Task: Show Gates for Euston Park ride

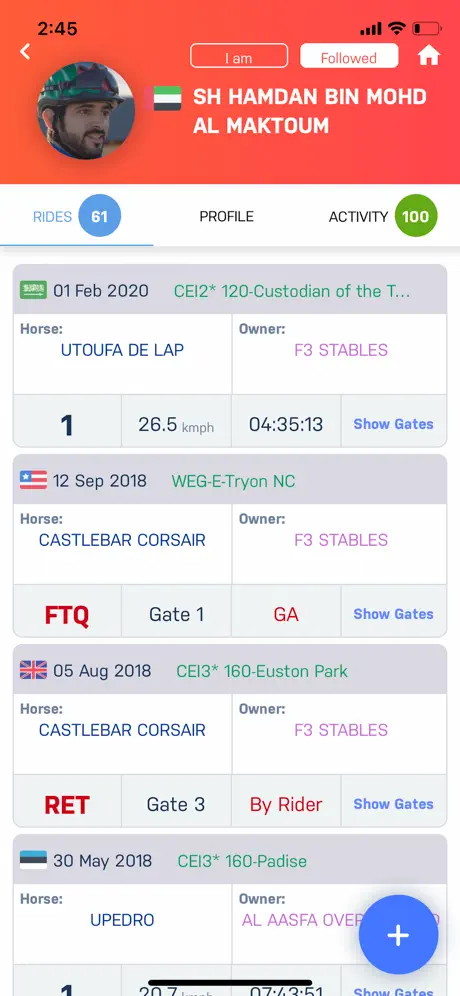Action: [x=393, y=804]
